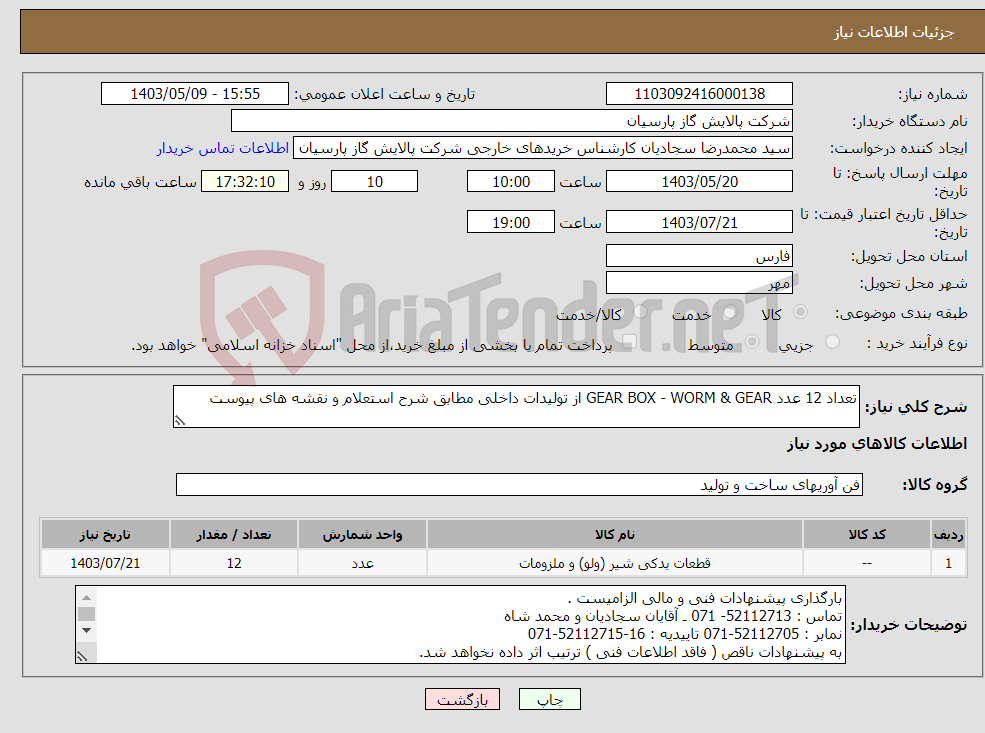Click the توضیحات خریدار label
The width and height of the screenshot is (985, 733).
coord(909,625)
